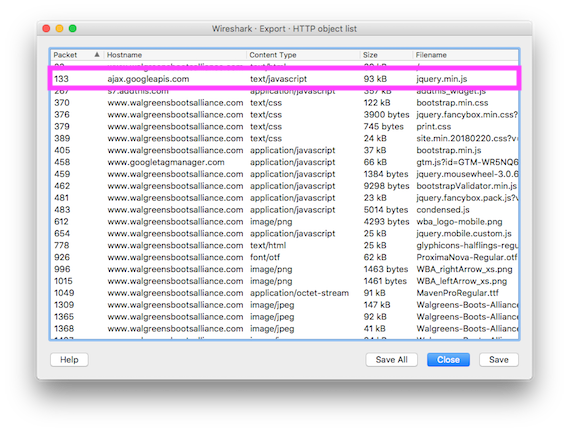Select packet 1365 row
Viewport: 569px width, 432px height.
click(284, 317)
